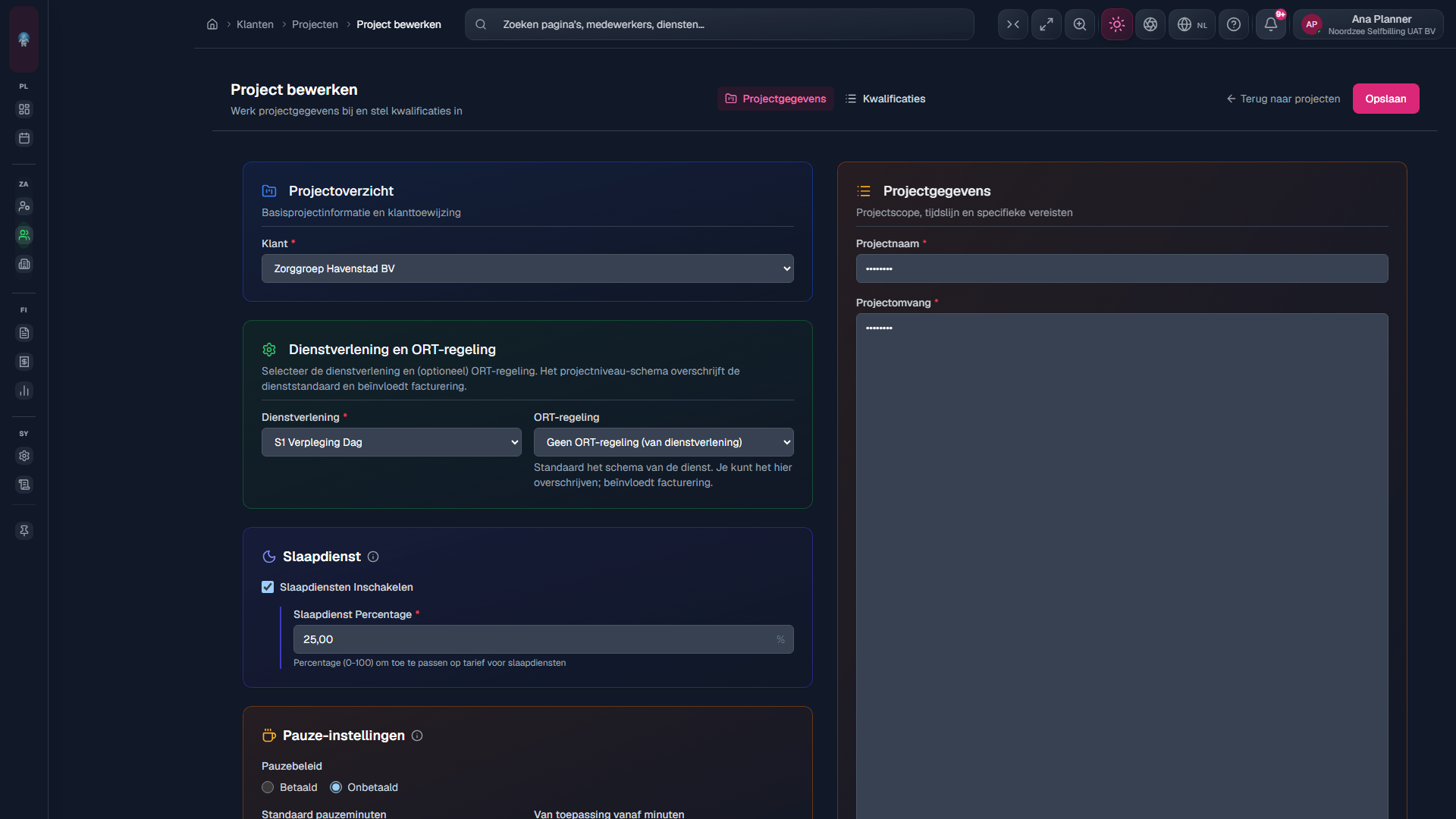This screenshot has width=1456, height=819.
Task: Open the NL language selector
Action: [x=1192, y=24]
